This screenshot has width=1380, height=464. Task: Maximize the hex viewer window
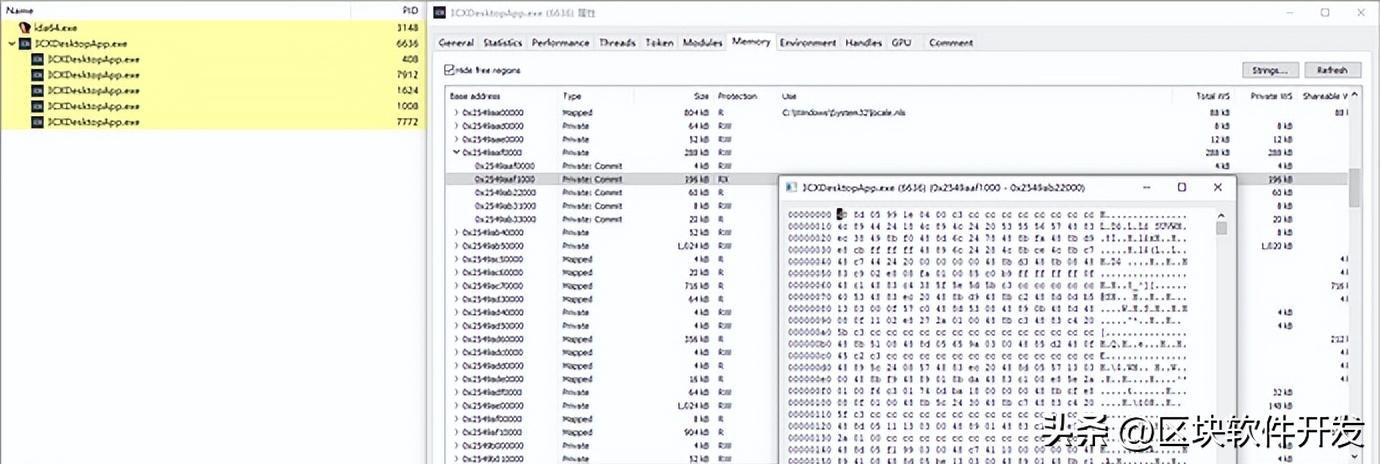coord(1181,187)
